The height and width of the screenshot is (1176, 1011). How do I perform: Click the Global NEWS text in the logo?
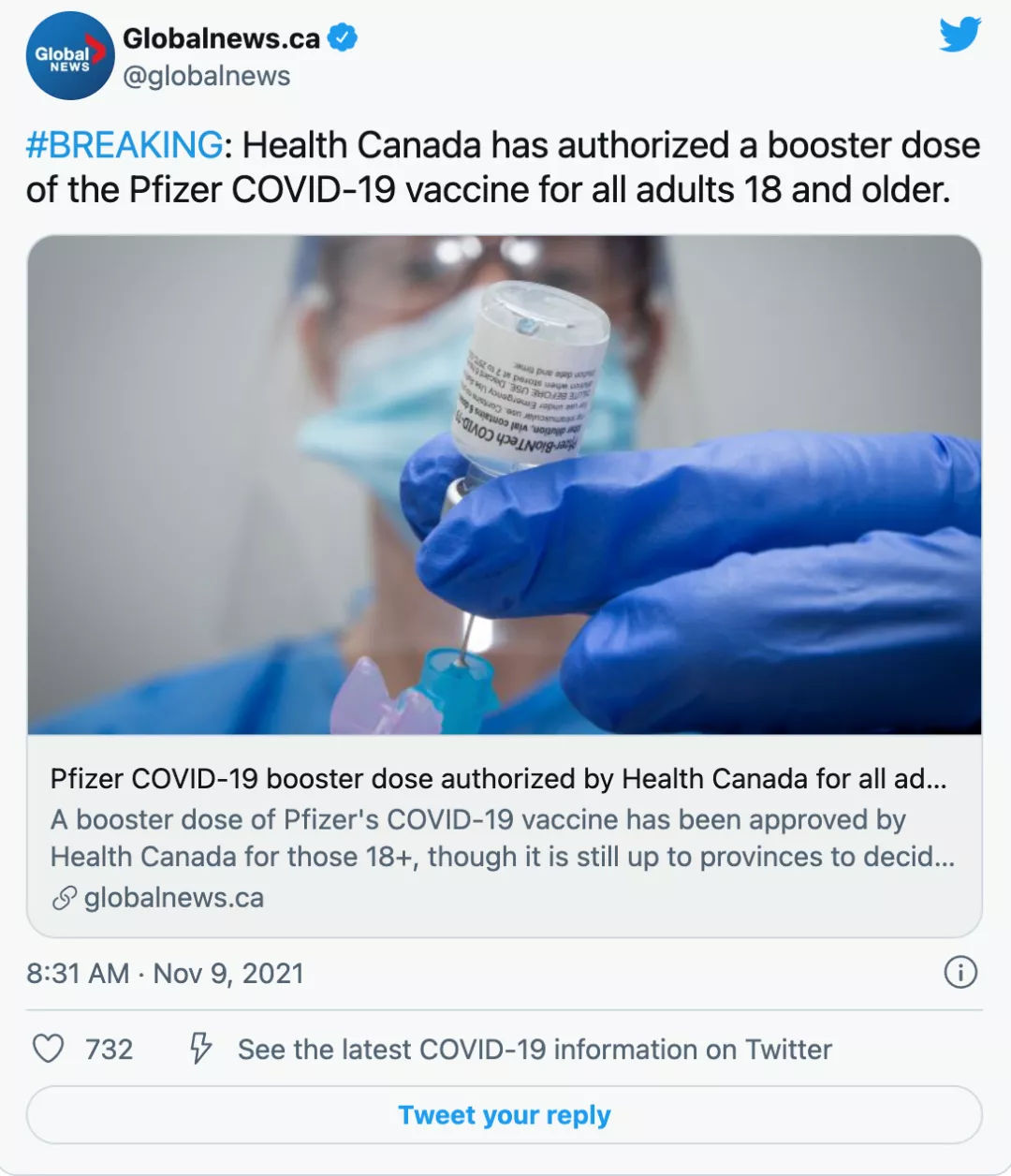pos(64,59)
